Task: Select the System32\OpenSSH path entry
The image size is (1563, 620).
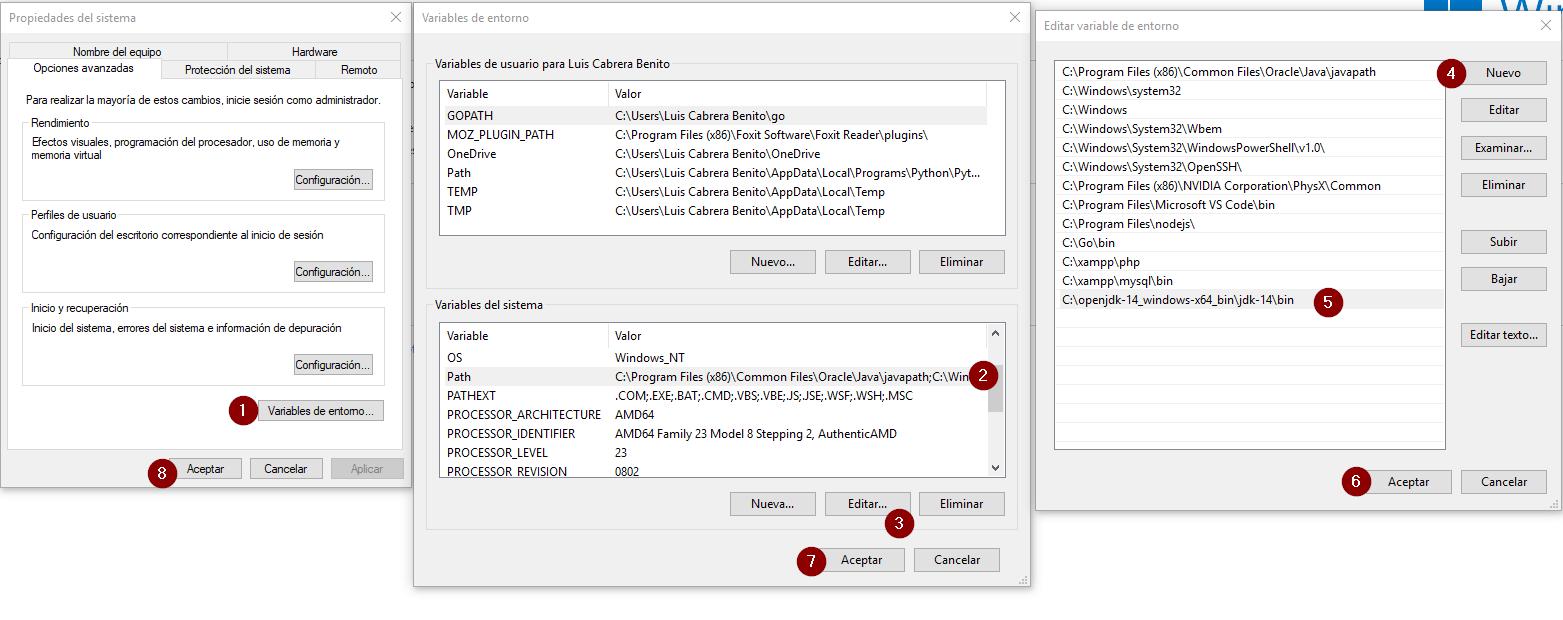Action: (1249, 167)
